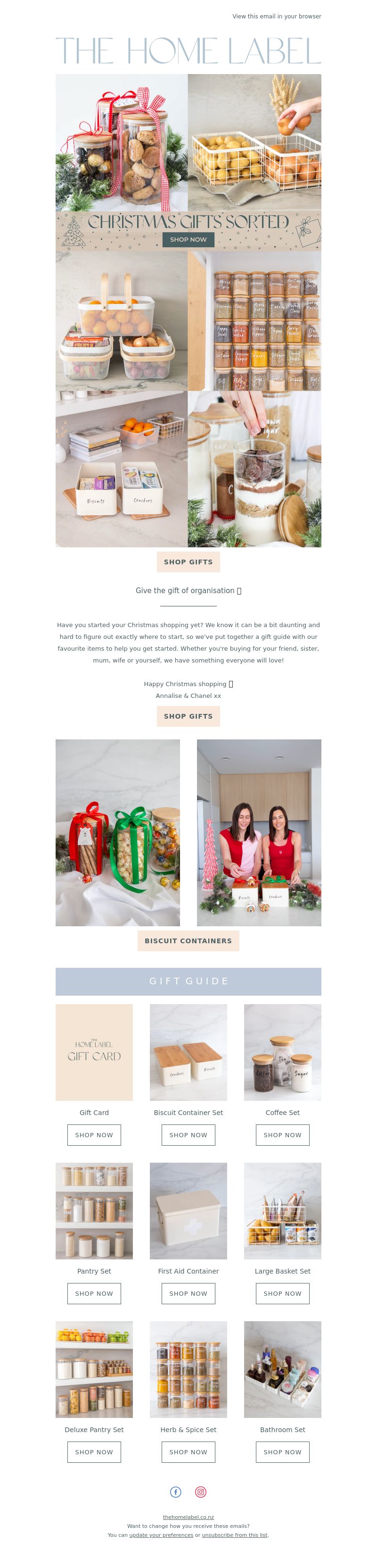The image size is (377, 1568).
Task: Open the First Aid Container product image
Action: (x=188, y=1211)
